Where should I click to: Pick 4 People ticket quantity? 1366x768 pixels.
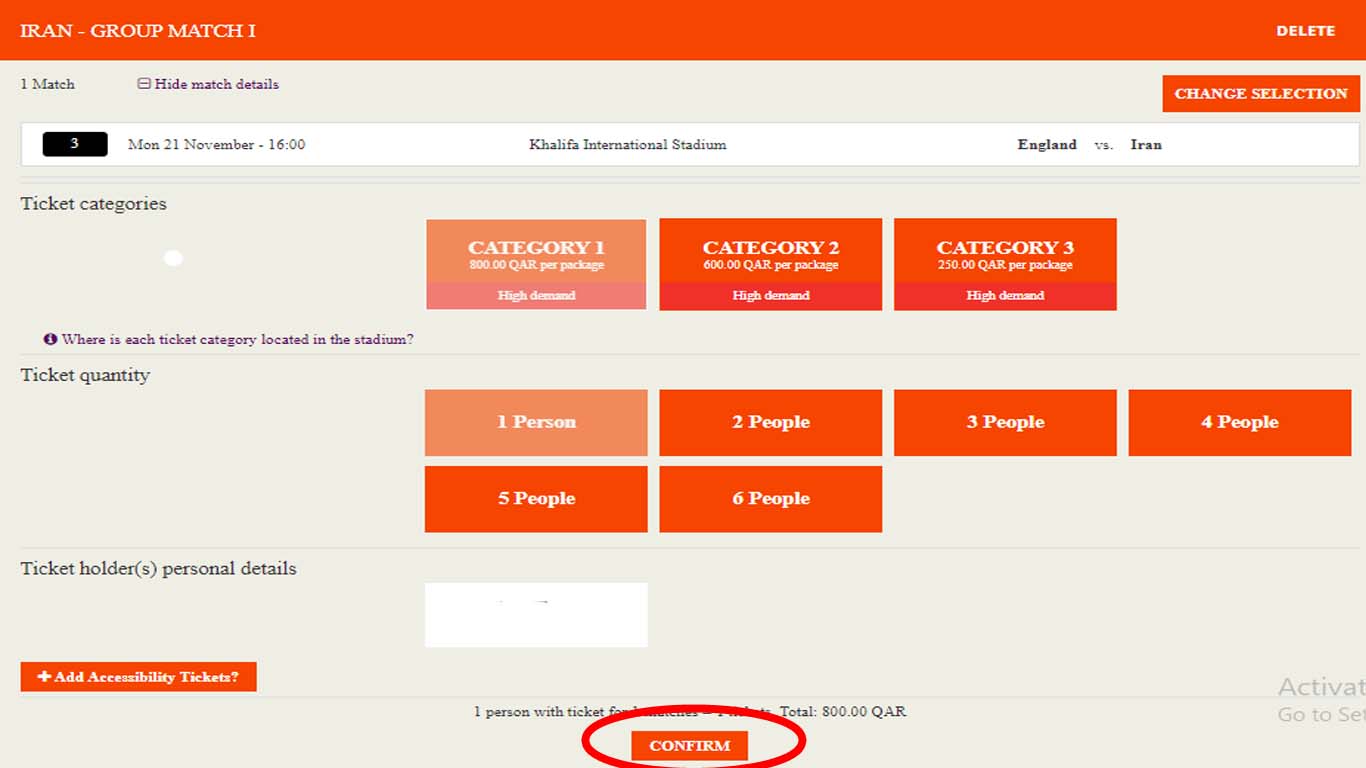click(x=1239, y=422)
